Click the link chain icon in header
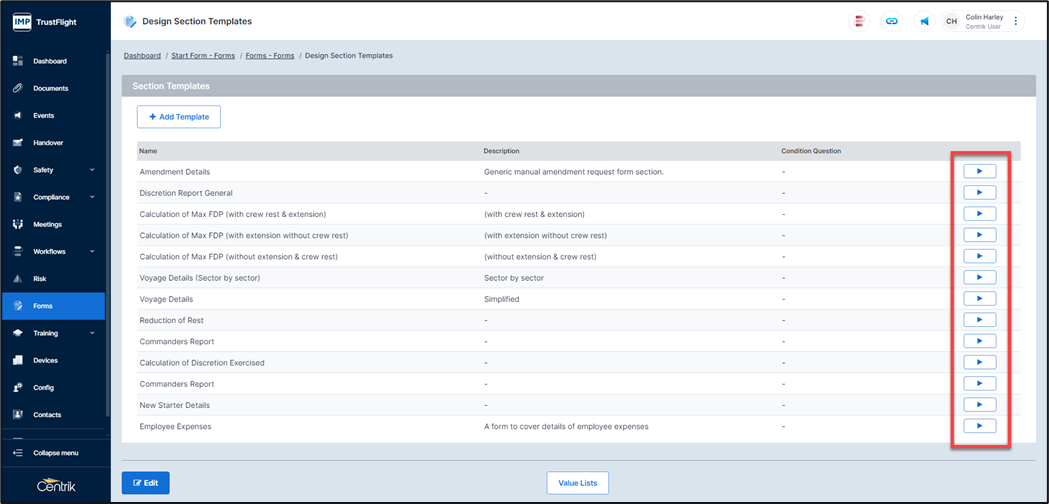 (x=891, y=21)
